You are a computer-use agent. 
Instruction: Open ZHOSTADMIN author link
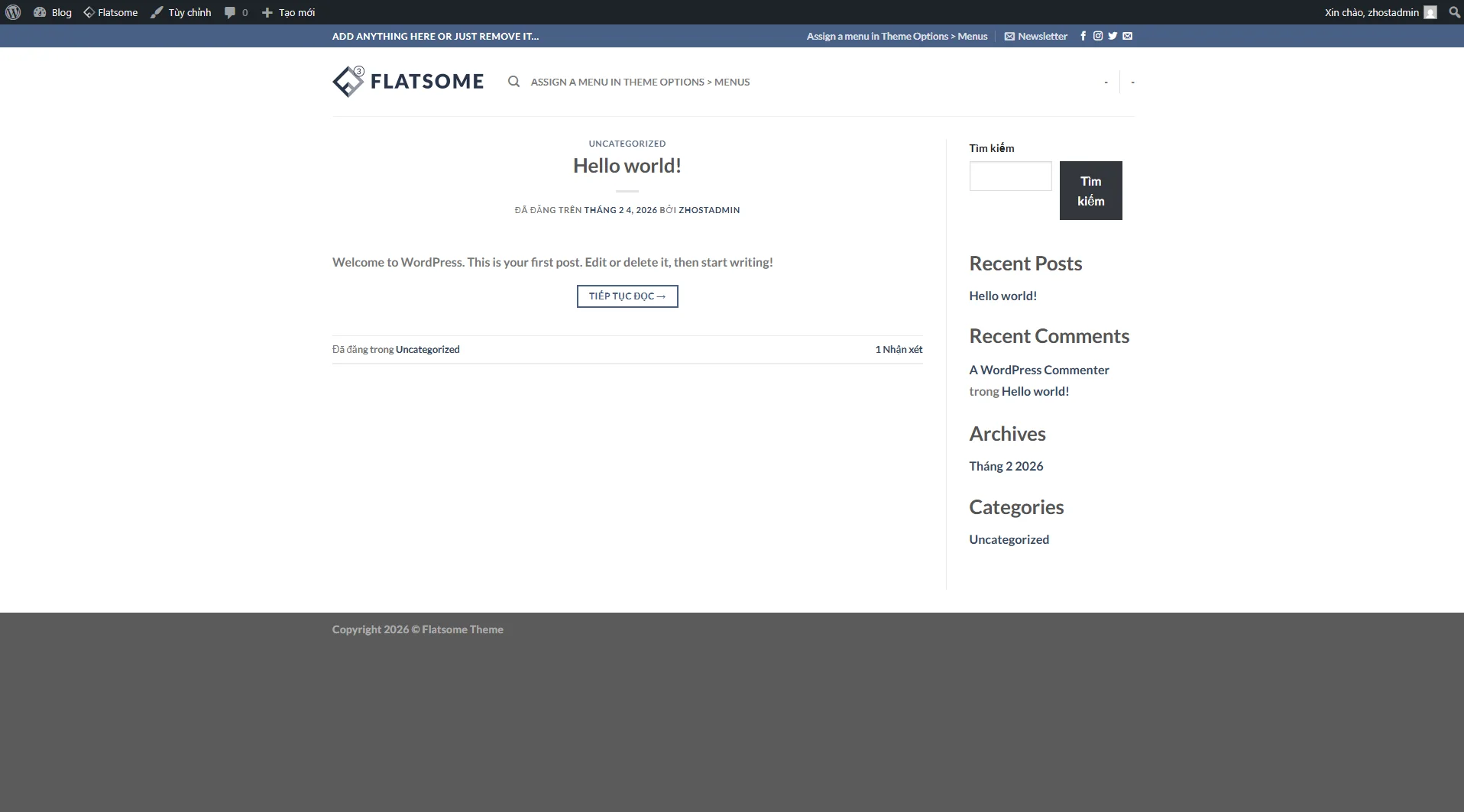click(x=709, y=210)
